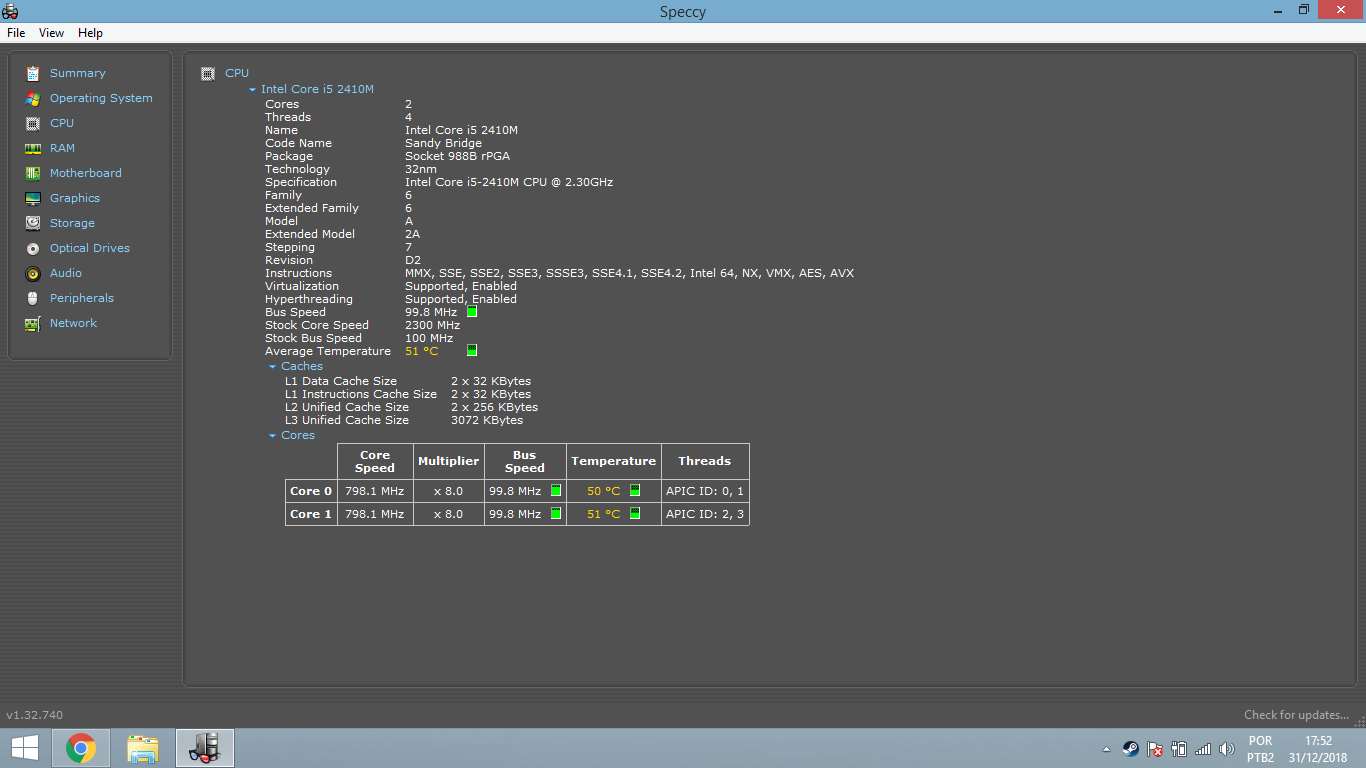Click the Motherboard icon in sidebar
Image resolution: width=1366 pixels, height=768 pixels.
click(33, 173)
